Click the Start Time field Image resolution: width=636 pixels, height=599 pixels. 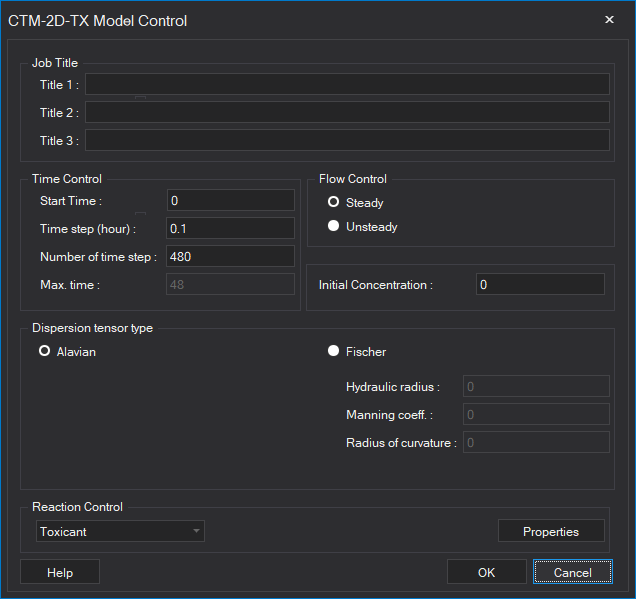[230, 200]
